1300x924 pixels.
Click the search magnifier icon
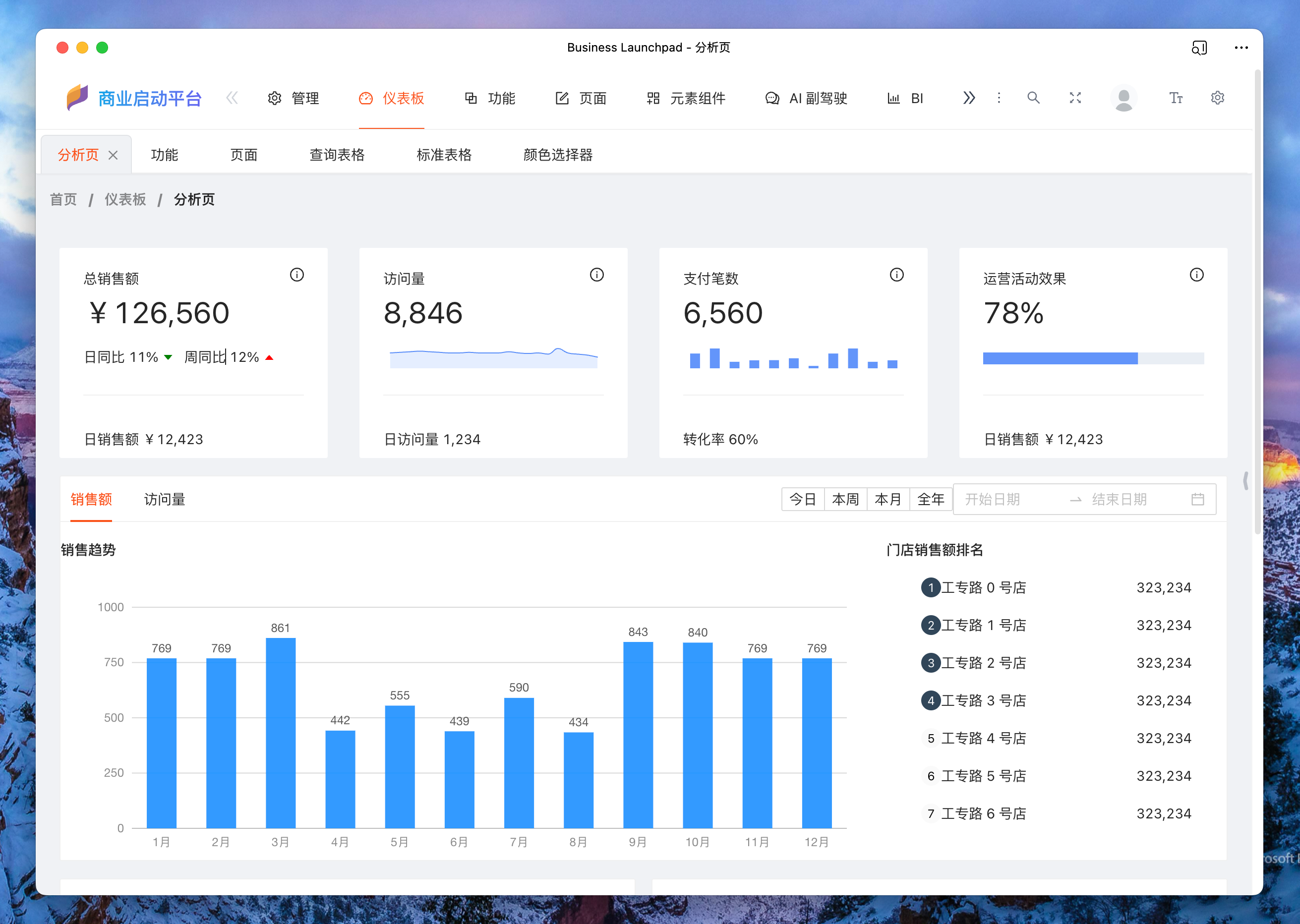(x=1033, y=98)
